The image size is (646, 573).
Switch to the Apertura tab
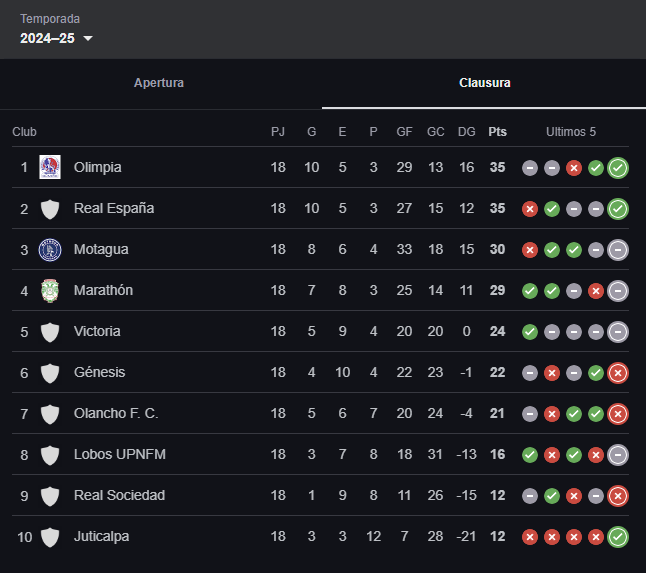159,83
